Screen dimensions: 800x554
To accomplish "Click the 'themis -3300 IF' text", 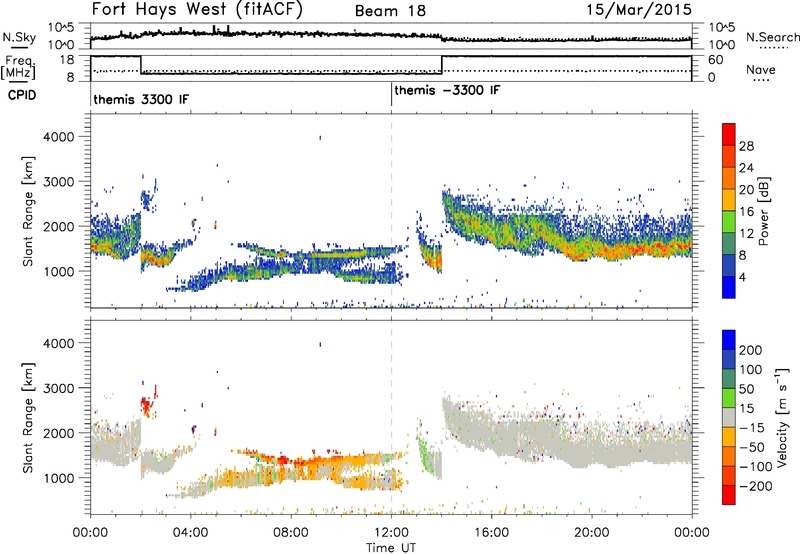I will tap(447, 90).
